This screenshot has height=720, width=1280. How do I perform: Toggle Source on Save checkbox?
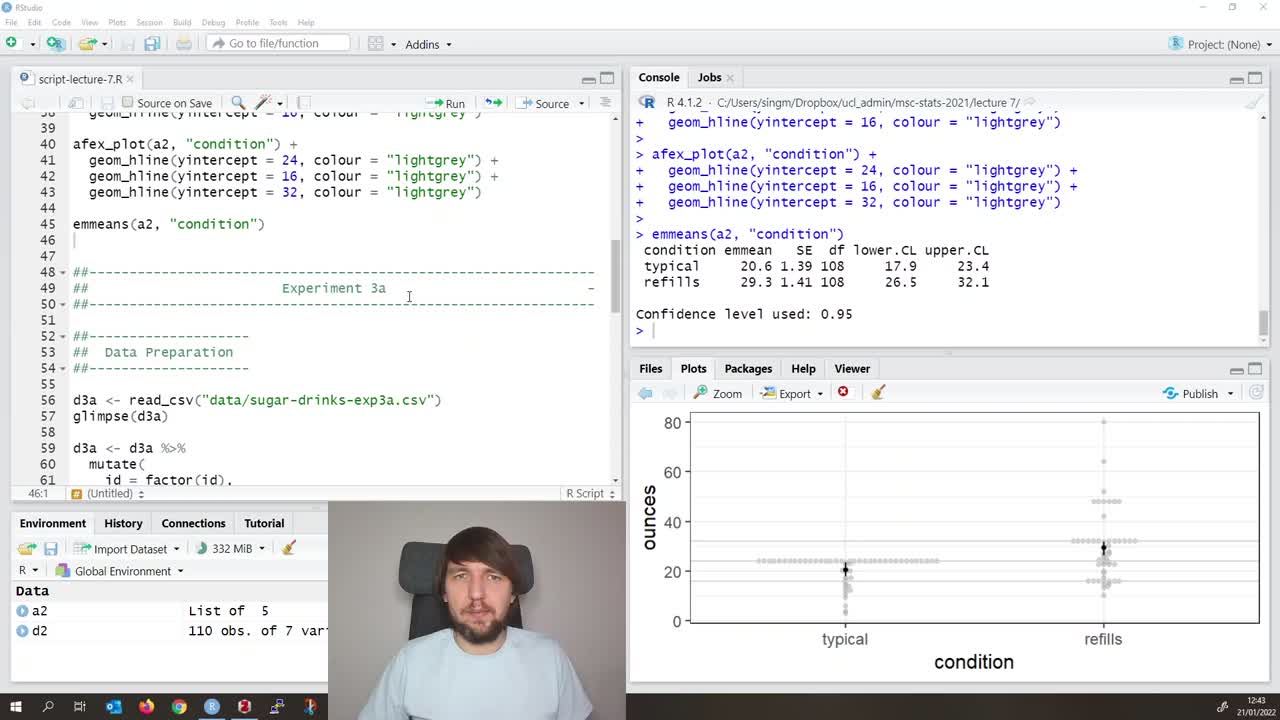128,103
